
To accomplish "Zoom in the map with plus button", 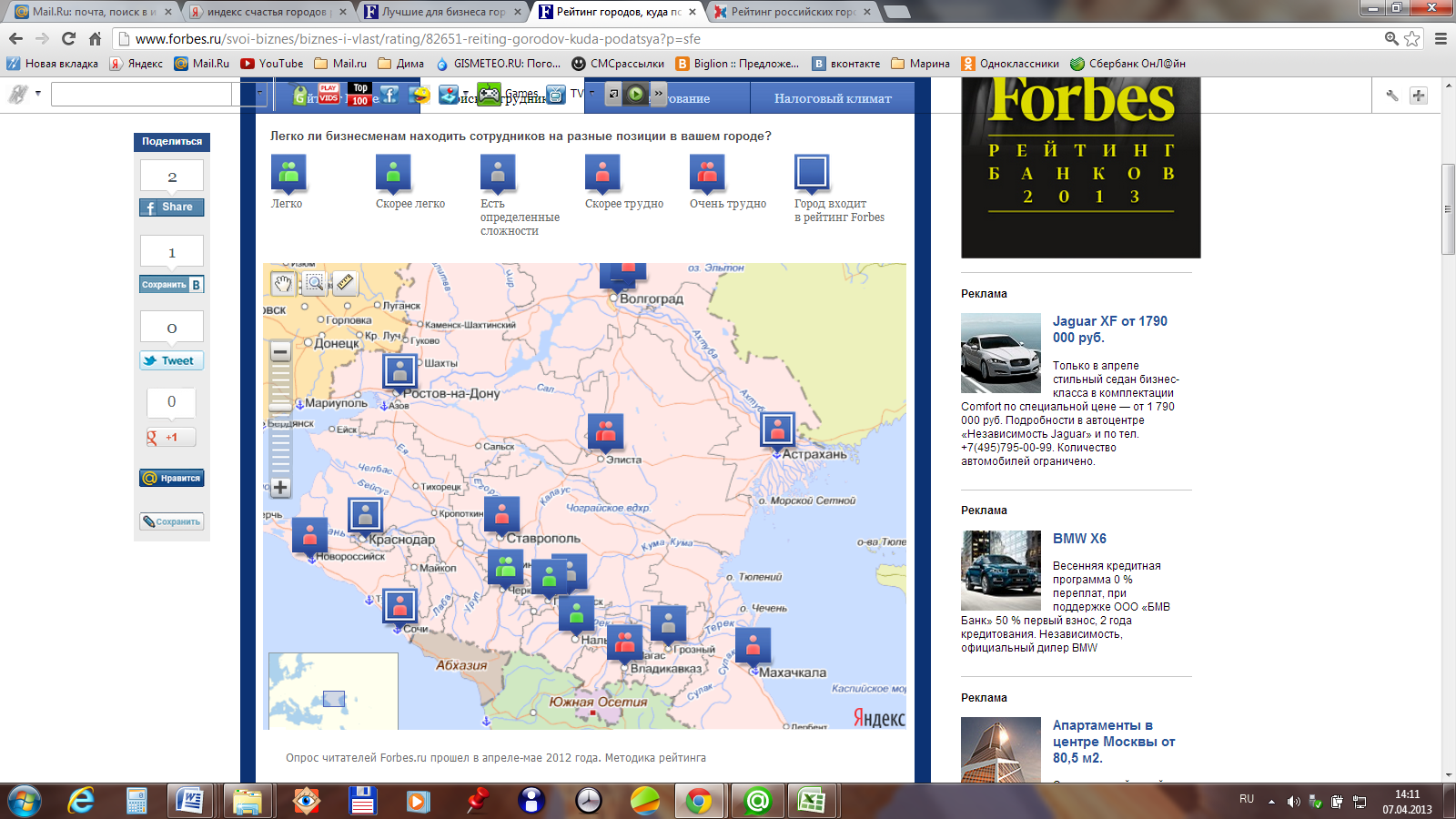I will point(280,488).
